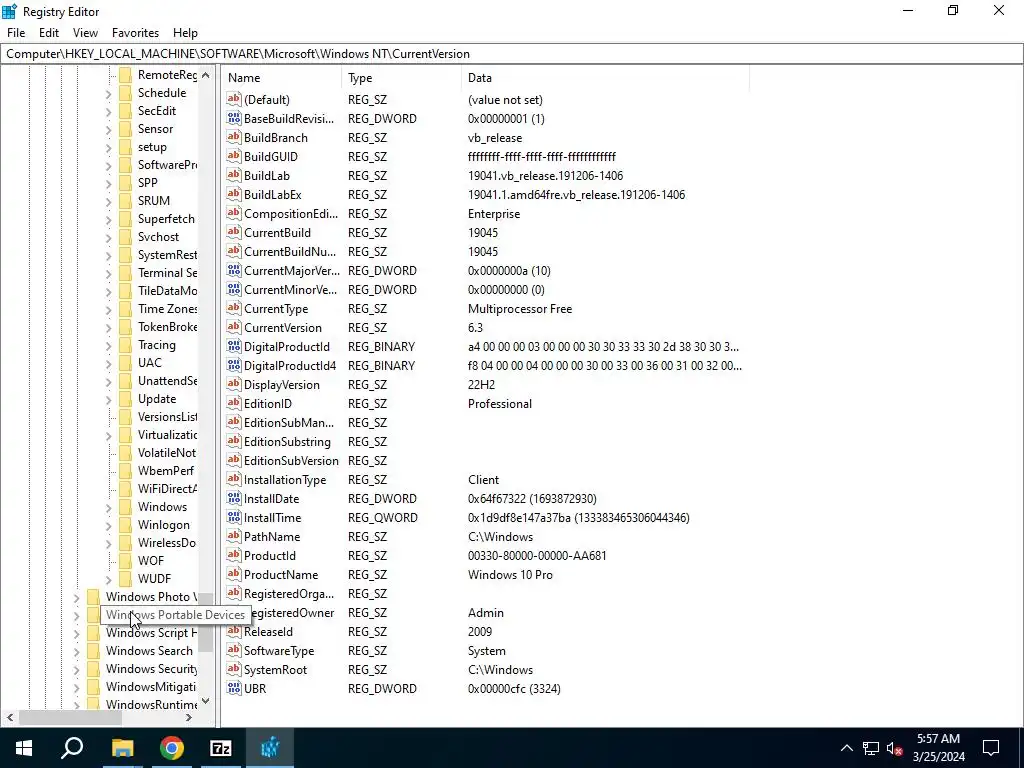Open File Explorer from taskbar
1024x768 pixels.
point(122,748)
